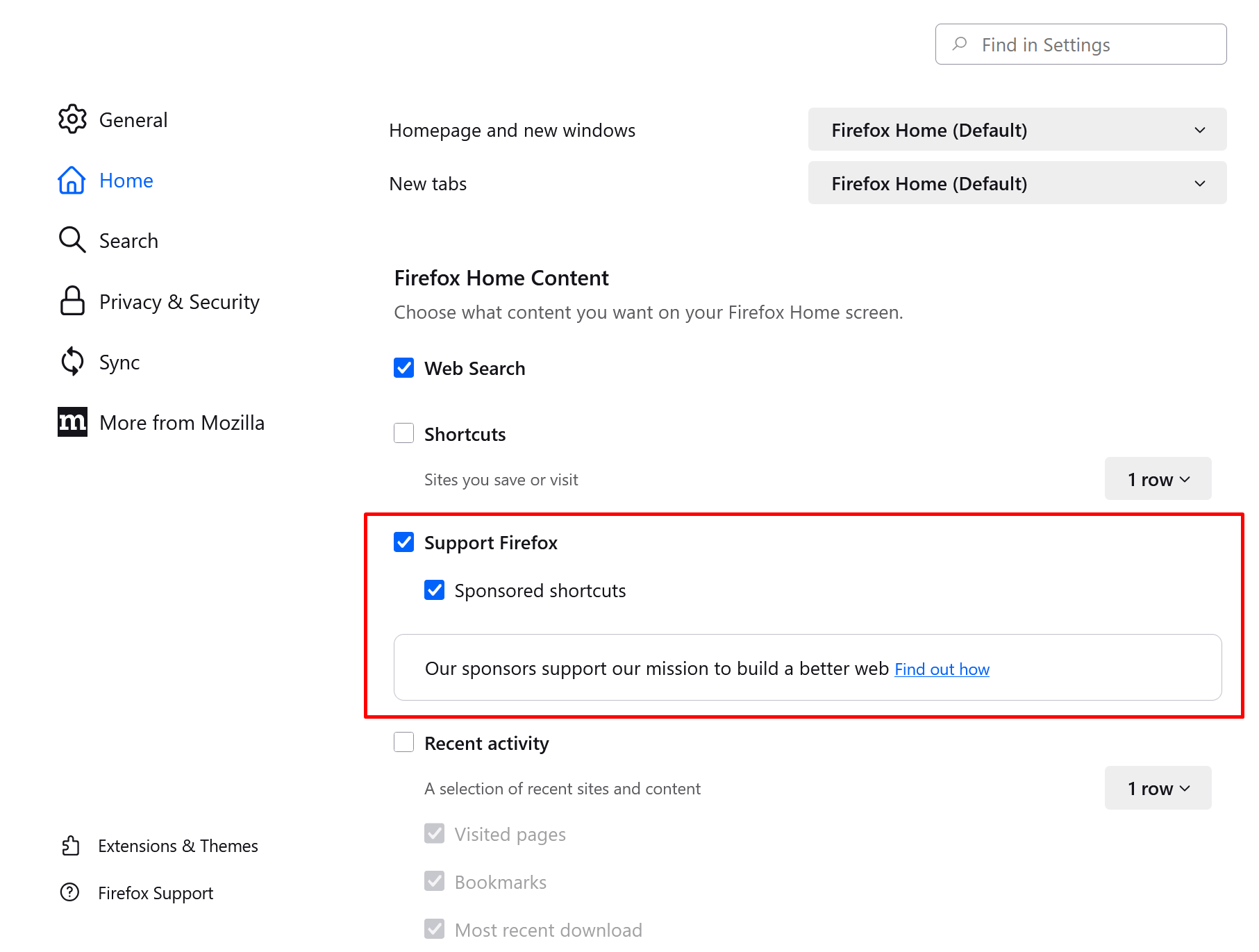
Task: Uncheck the Web Search checkbox
Action: click(404, 368)
